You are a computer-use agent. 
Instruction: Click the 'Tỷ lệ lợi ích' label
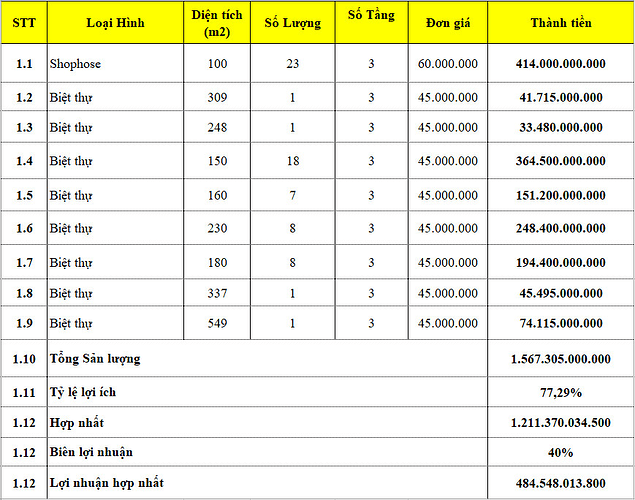[x=89, y=391]
